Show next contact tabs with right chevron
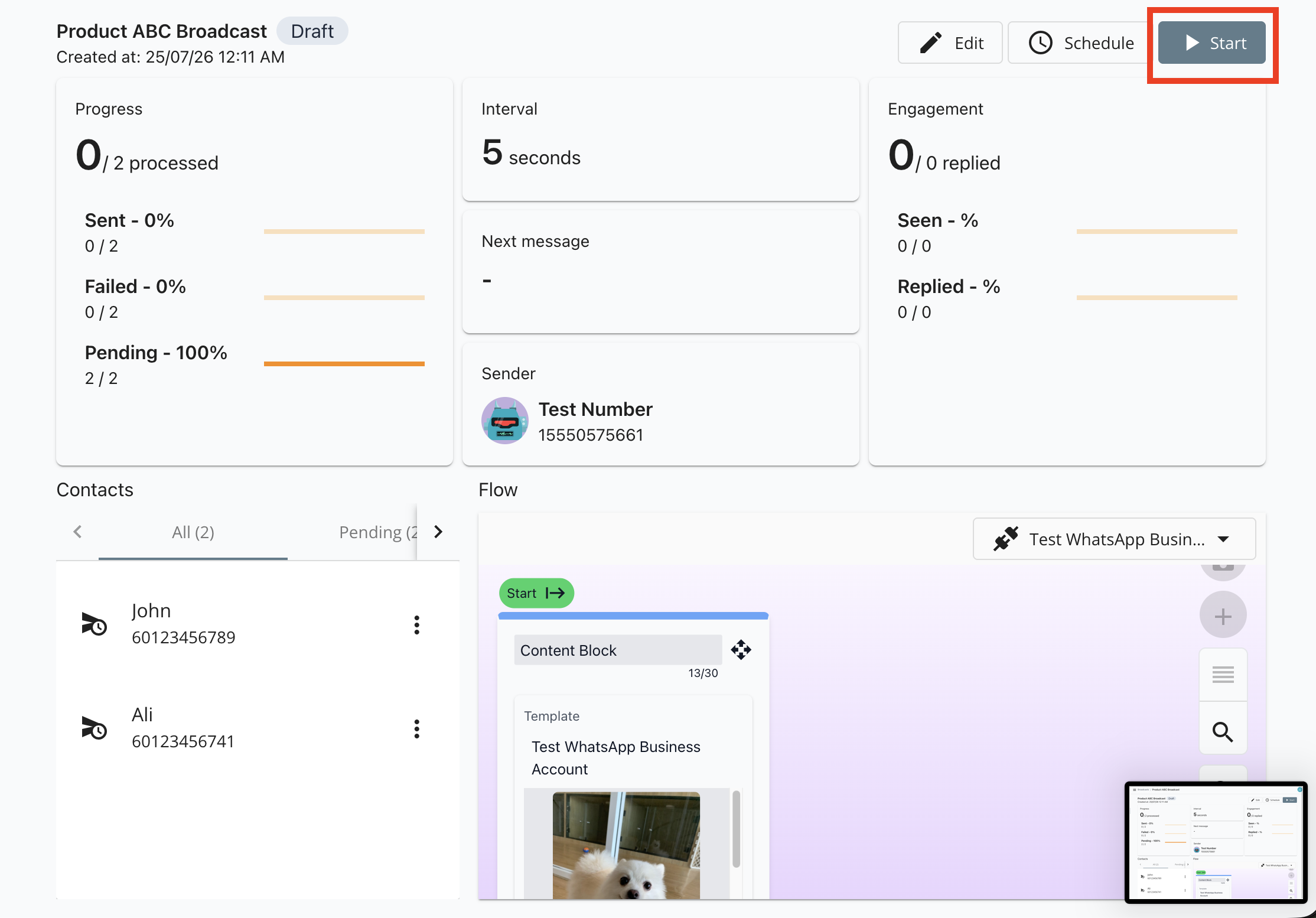 click(438, 532)
